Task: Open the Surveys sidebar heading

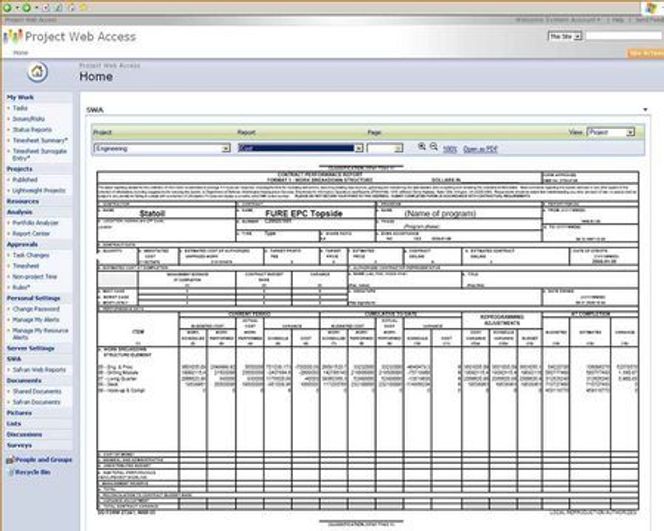Action: click(x=19, y=445)
